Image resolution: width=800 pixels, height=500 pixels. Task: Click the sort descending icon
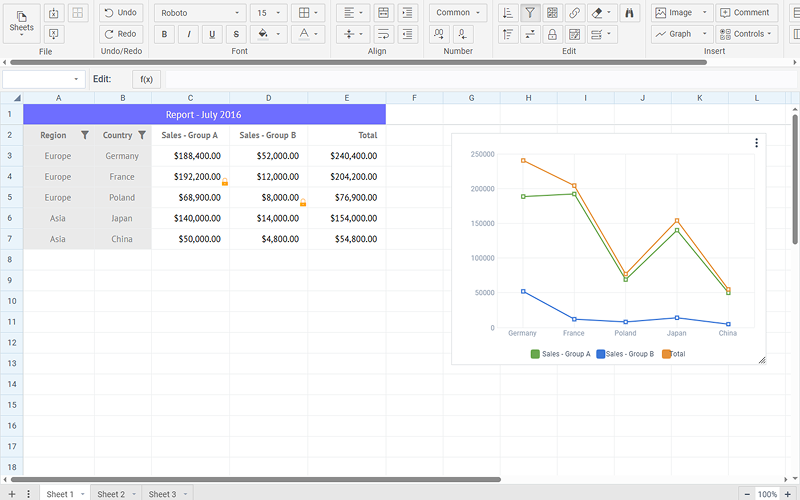508,13
